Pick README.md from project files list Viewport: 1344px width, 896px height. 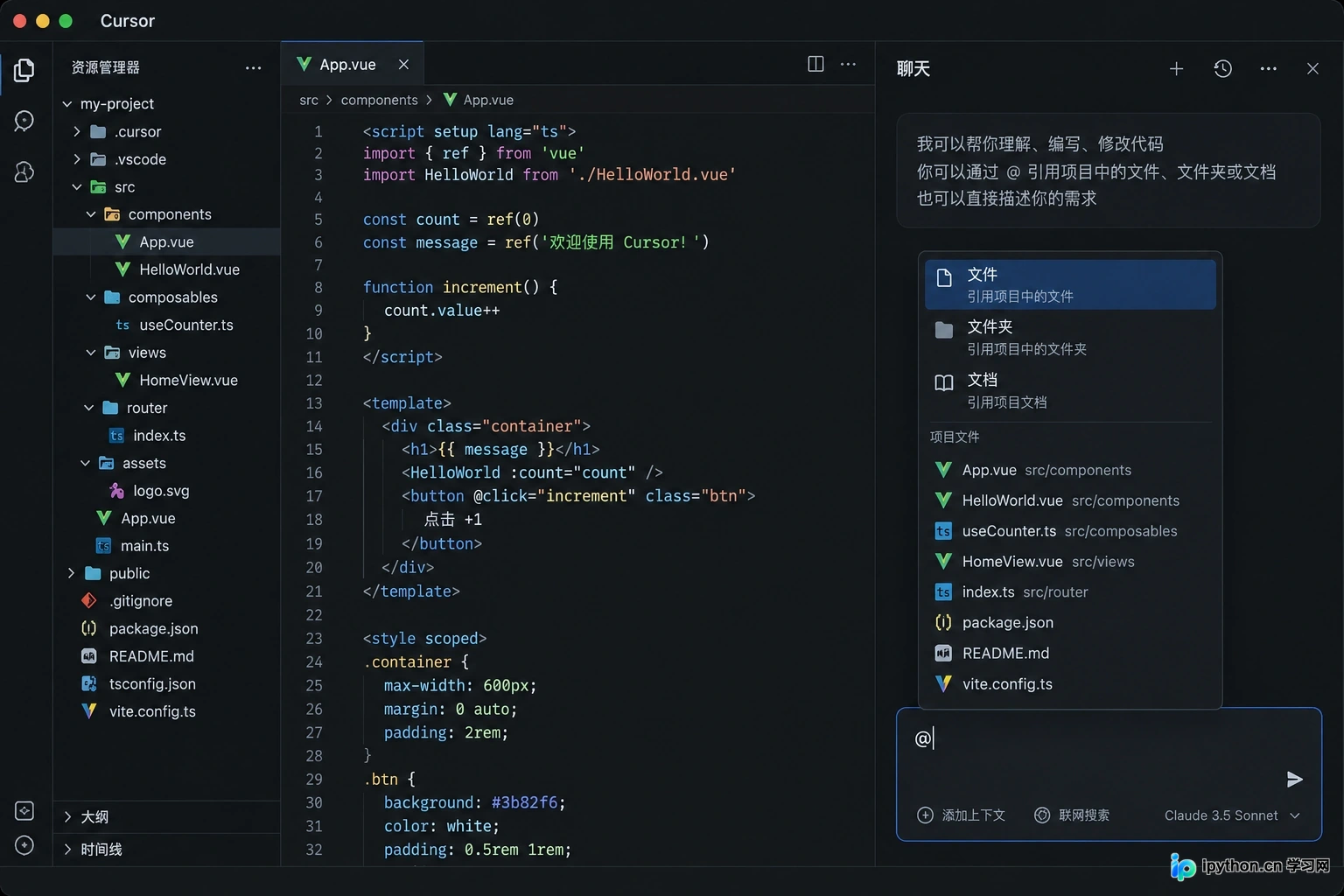1070,654
